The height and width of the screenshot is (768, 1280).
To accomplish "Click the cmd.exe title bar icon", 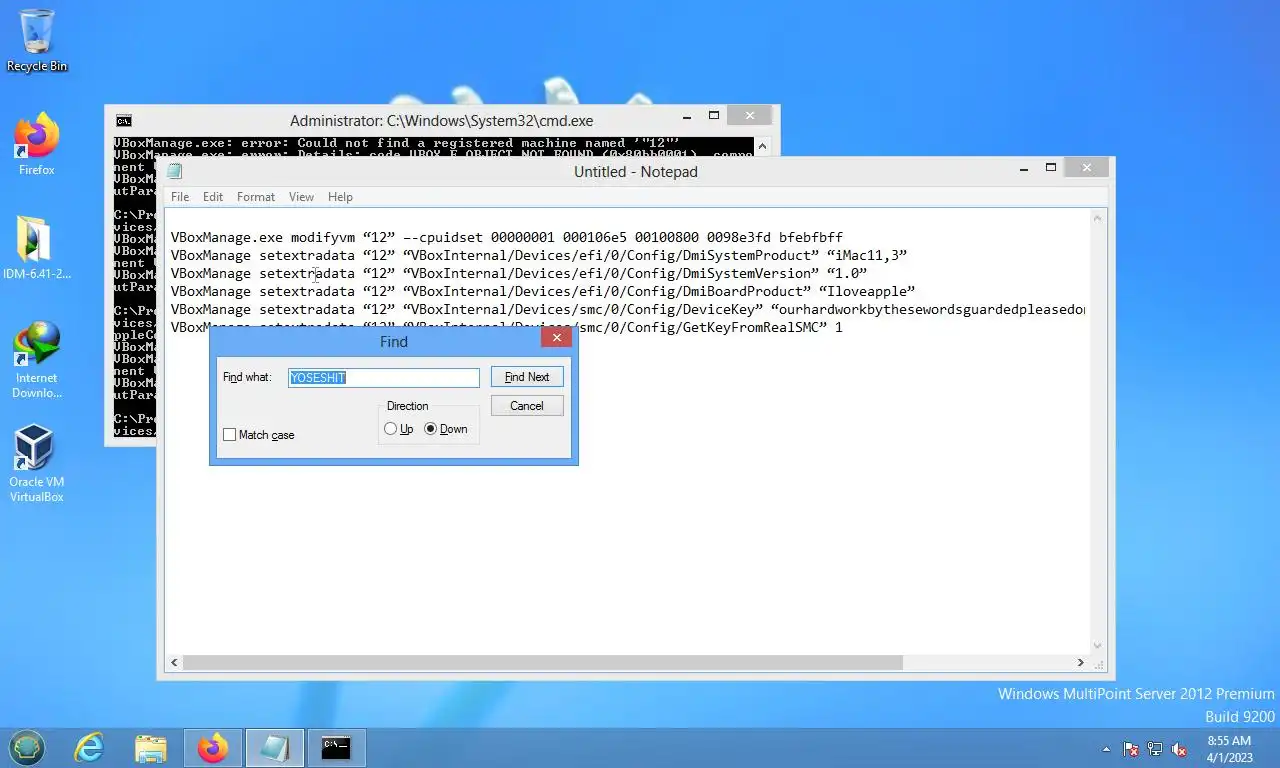I will pyautogui.click(x=123, y=120).
